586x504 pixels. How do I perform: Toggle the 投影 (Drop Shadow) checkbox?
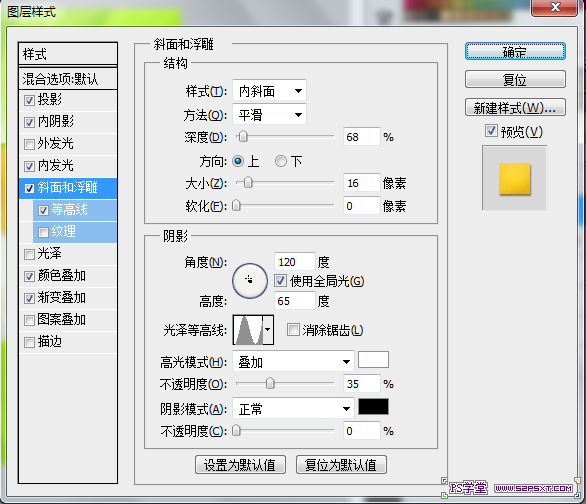(29, 100)
